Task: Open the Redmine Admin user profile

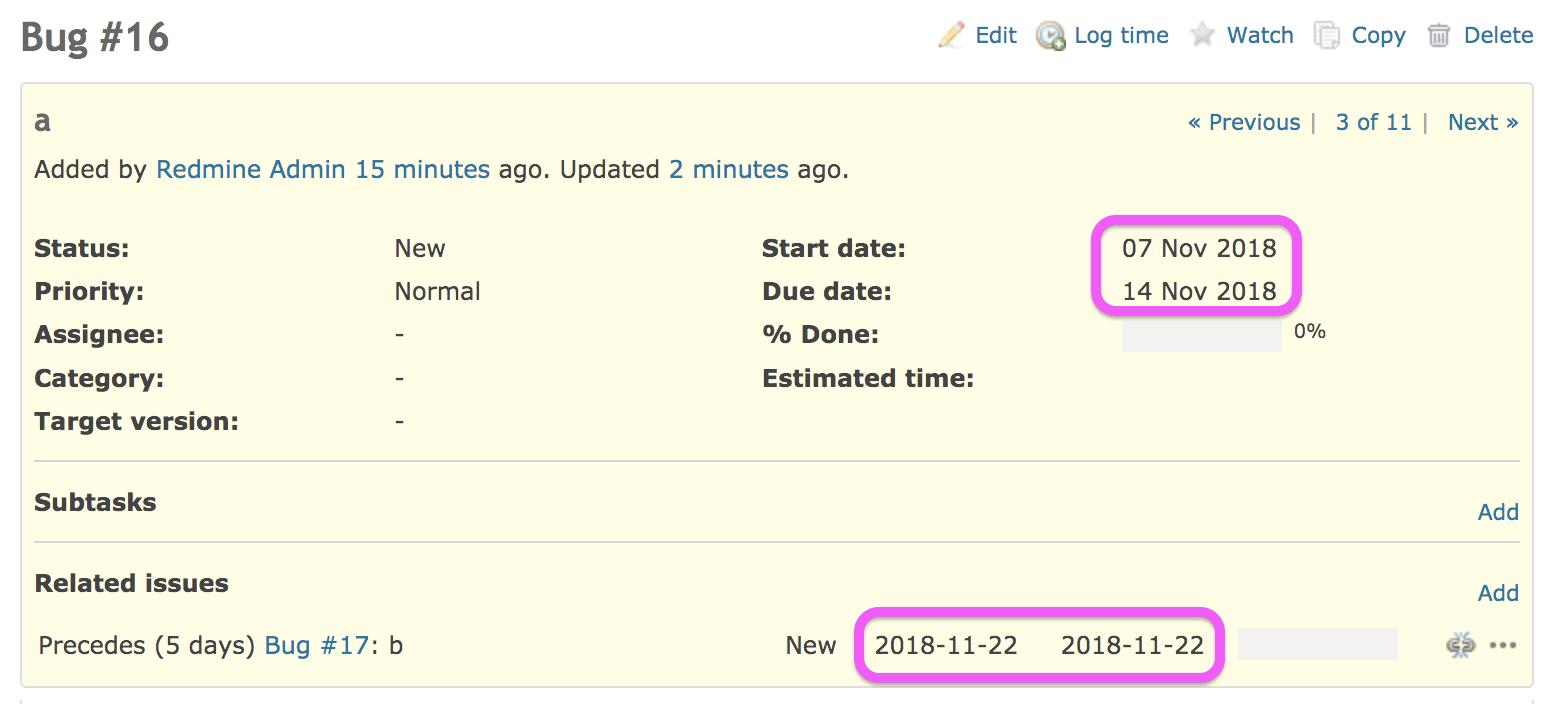Action: [x=252, y=170]
